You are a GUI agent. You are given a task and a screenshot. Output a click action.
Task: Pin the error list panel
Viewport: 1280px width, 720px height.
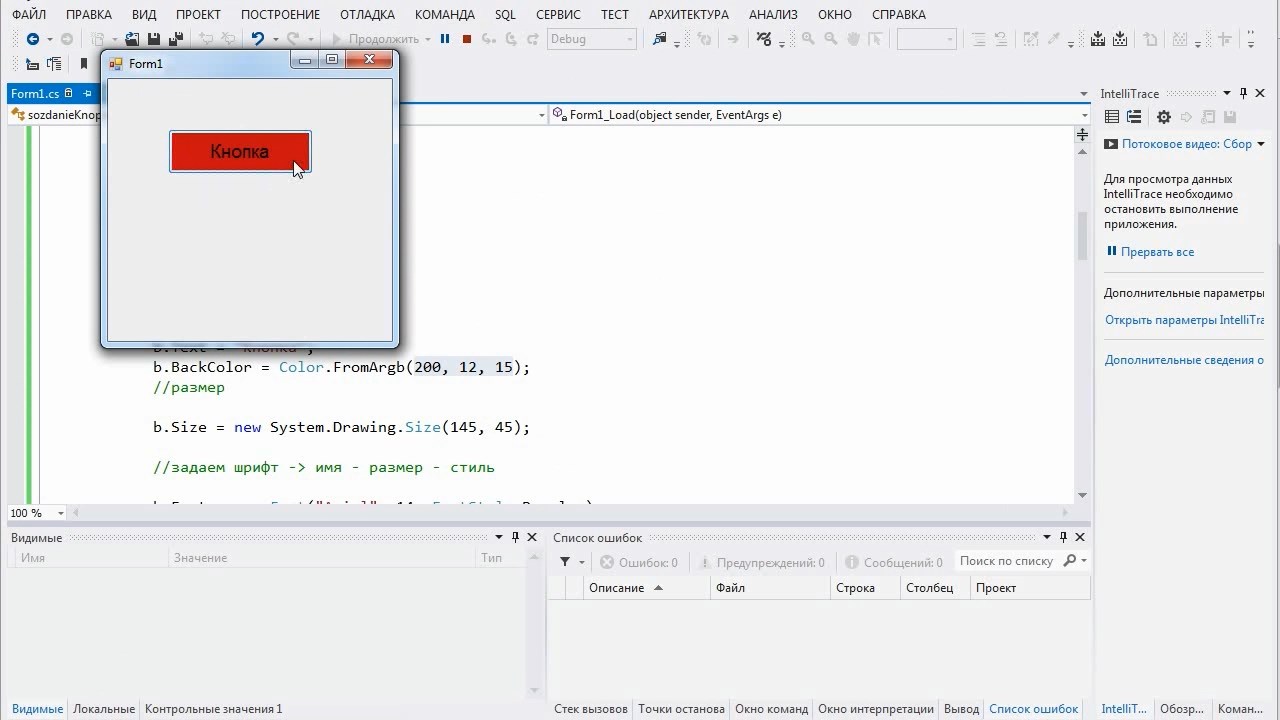[1063, 538]
